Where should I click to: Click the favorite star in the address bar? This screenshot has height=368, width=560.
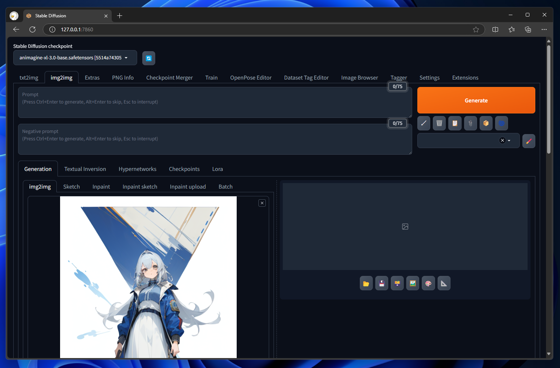pyautogui.click(x=476, y=30)
